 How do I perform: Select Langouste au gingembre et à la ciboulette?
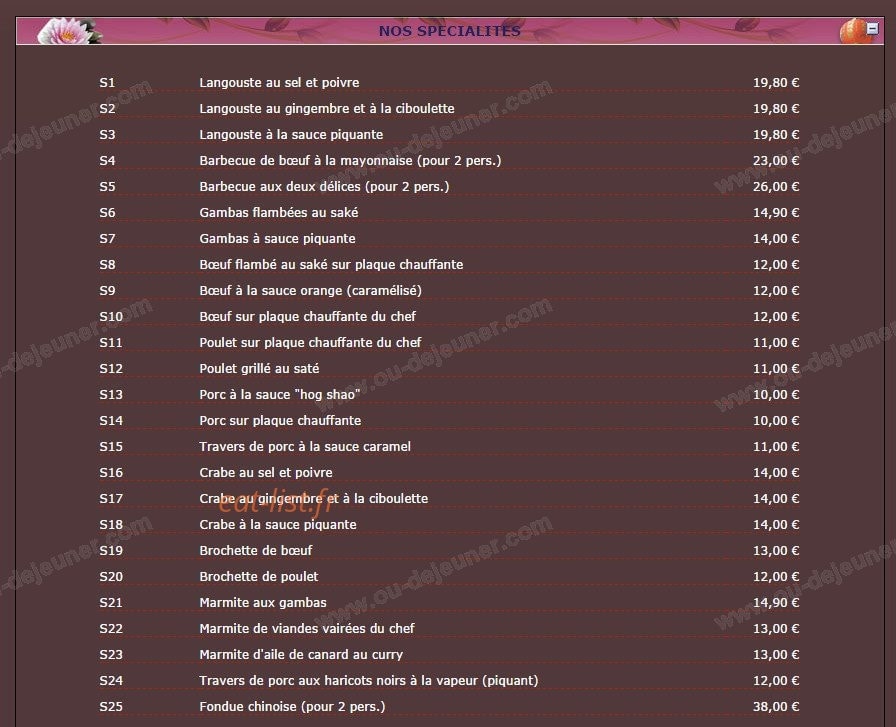click(x=326, y=109)
